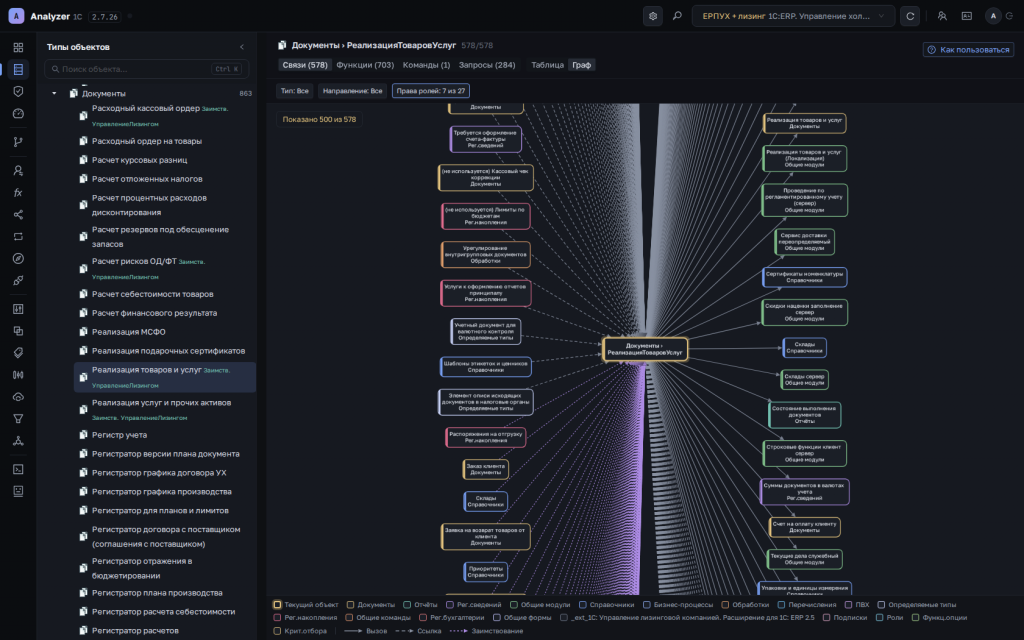The height and width of the screenshot is (640, 1024).
Task: Click the git branch icon in the sidebar
Action: click(18, 142)
